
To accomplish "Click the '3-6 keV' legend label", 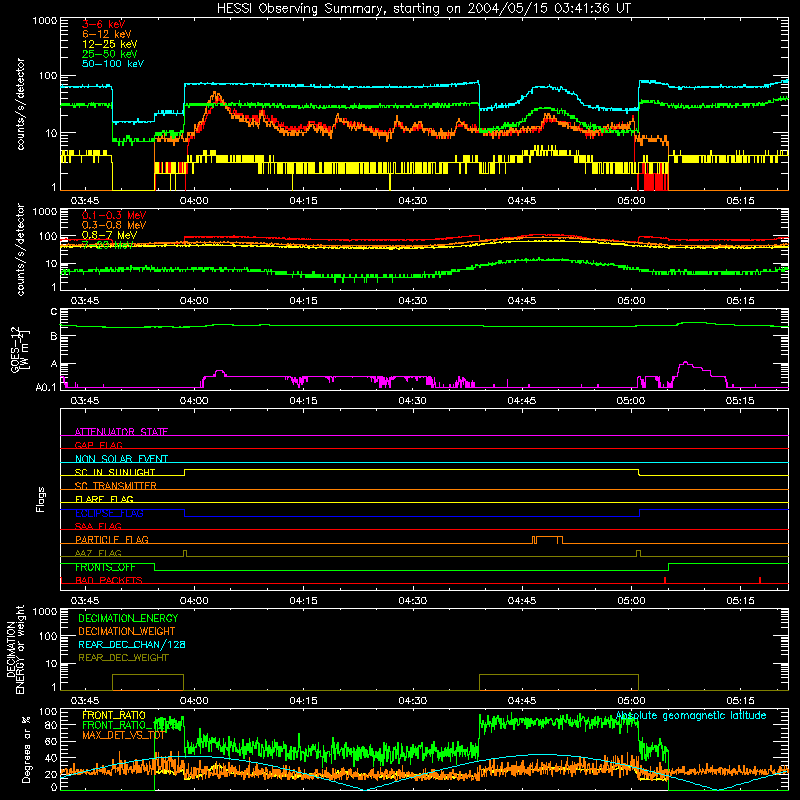I will (103, 24).
